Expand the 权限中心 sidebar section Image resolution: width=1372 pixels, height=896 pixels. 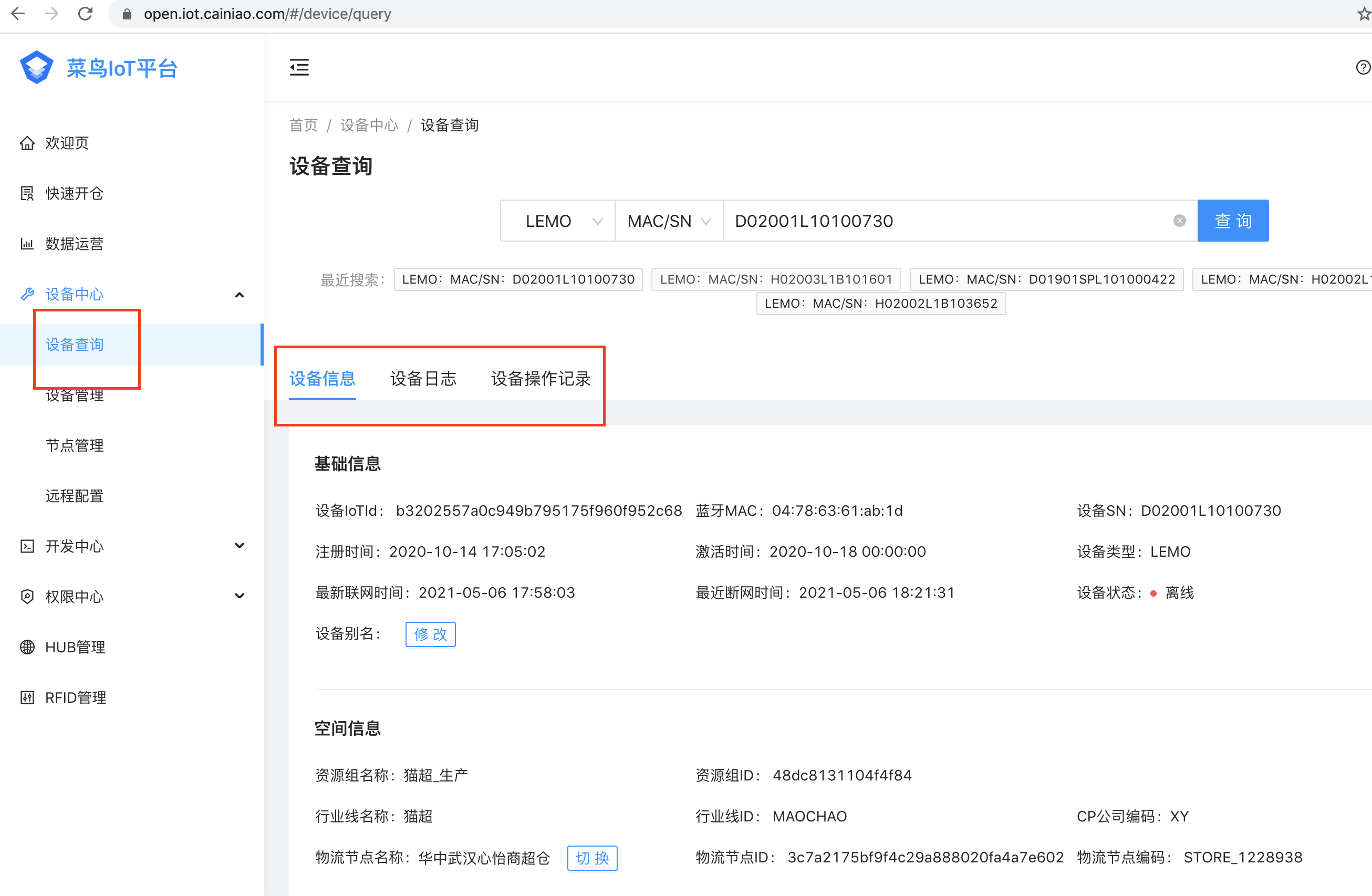click(x=240, y=596)
